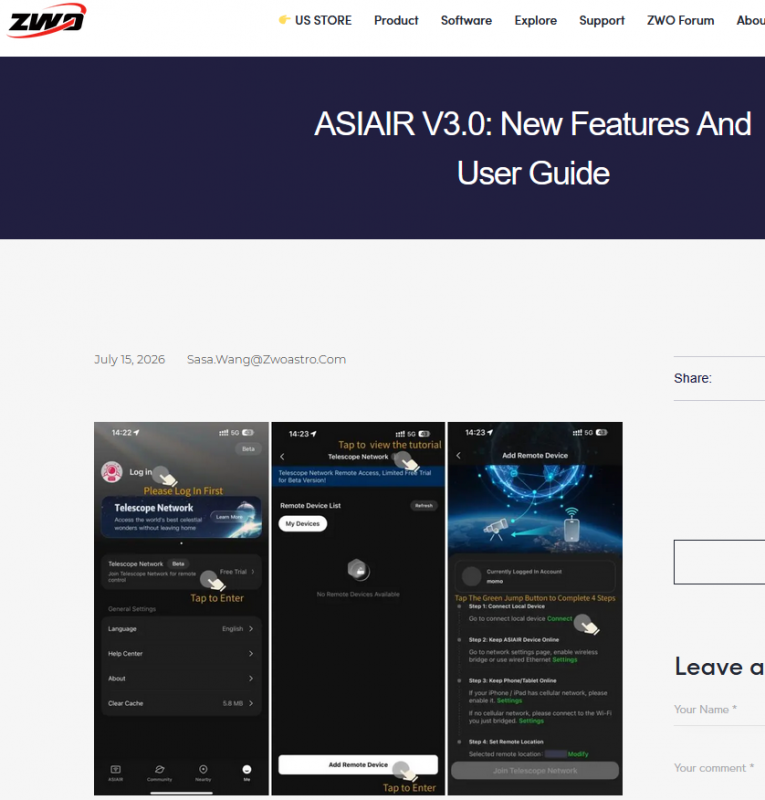Expand the Help Center row chevron
The image size is (765, 800).
[251, 654]
